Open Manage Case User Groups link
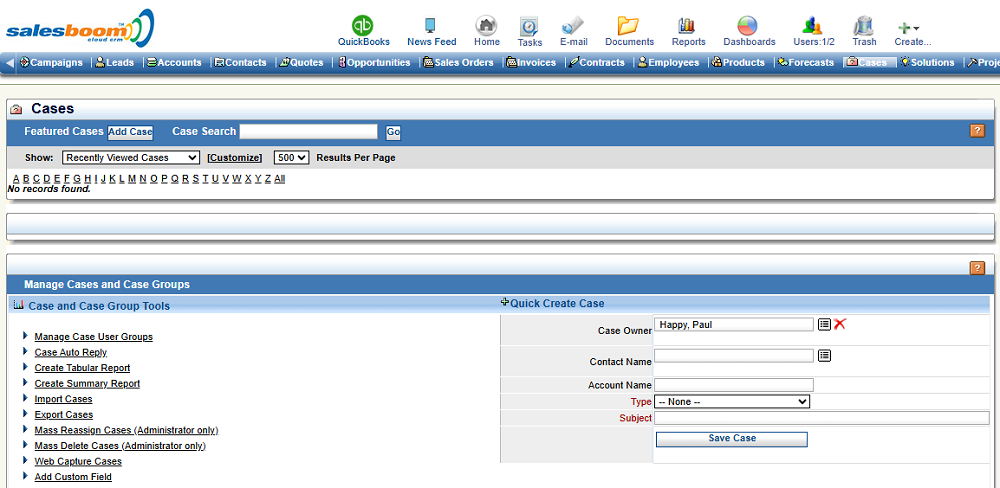The width and height of the screenshot is (1000, 488). [x=93, y=337]
